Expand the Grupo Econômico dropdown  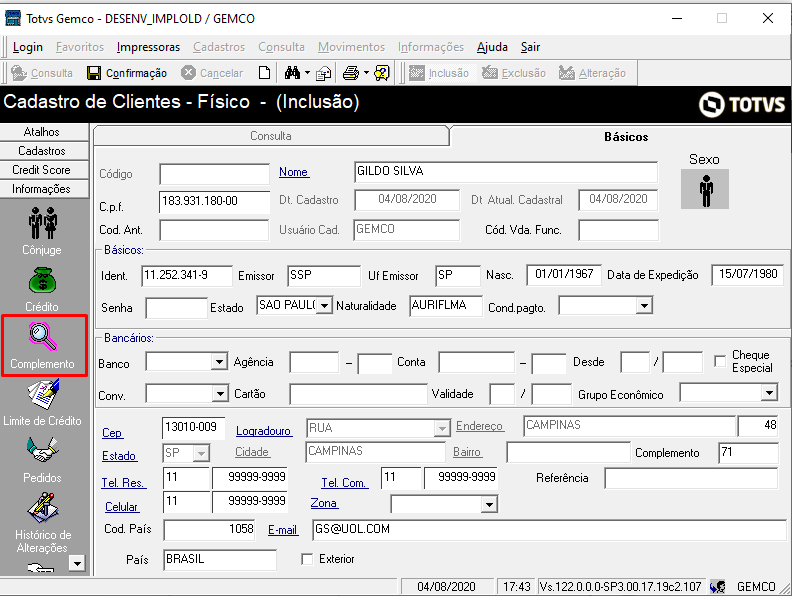[769, 392]
